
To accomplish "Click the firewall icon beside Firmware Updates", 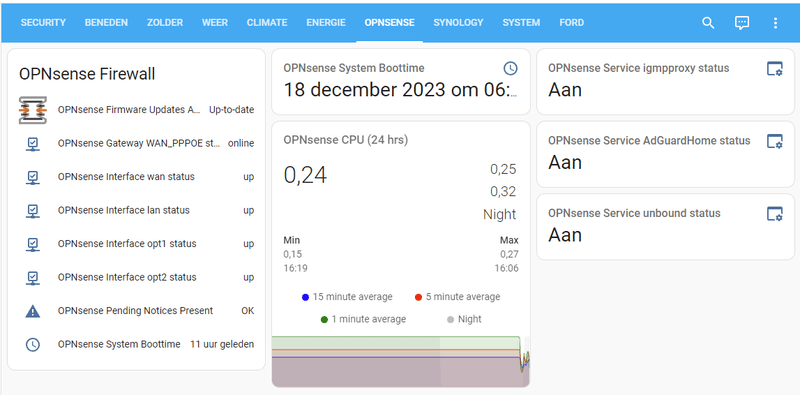I will (33, 110).
